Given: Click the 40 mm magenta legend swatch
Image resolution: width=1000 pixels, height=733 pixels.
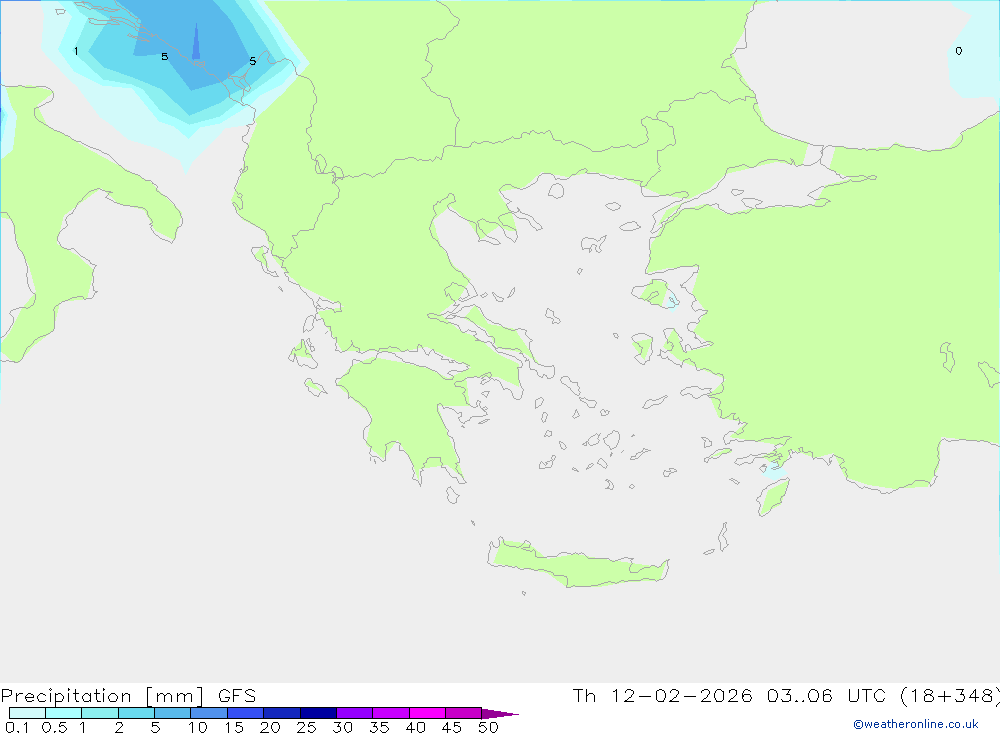Looking at the screenshot, I should tap(427, 713).
